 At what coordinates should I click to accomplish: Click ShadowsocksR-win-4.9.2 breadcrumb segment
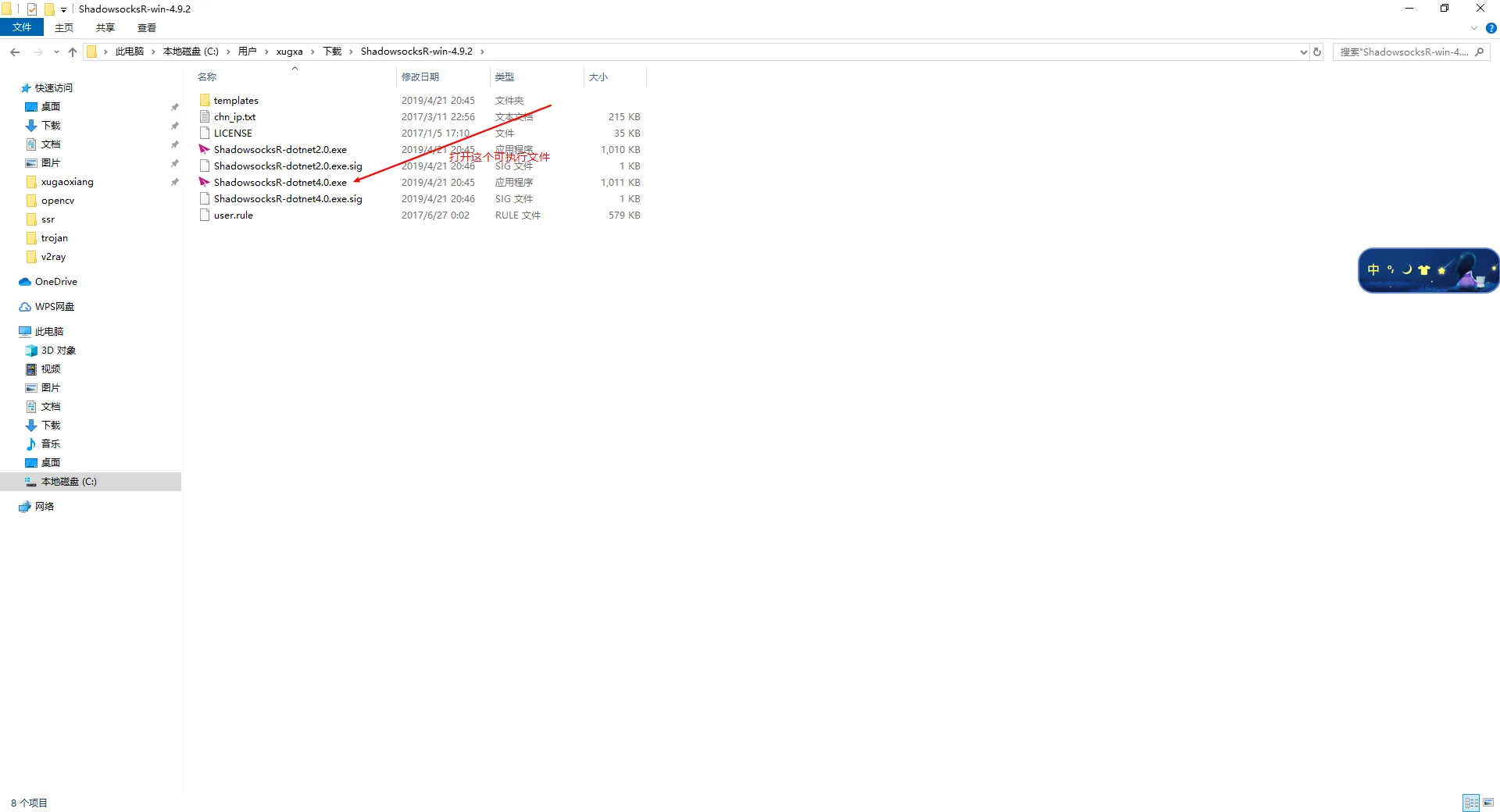coord(416,52)
